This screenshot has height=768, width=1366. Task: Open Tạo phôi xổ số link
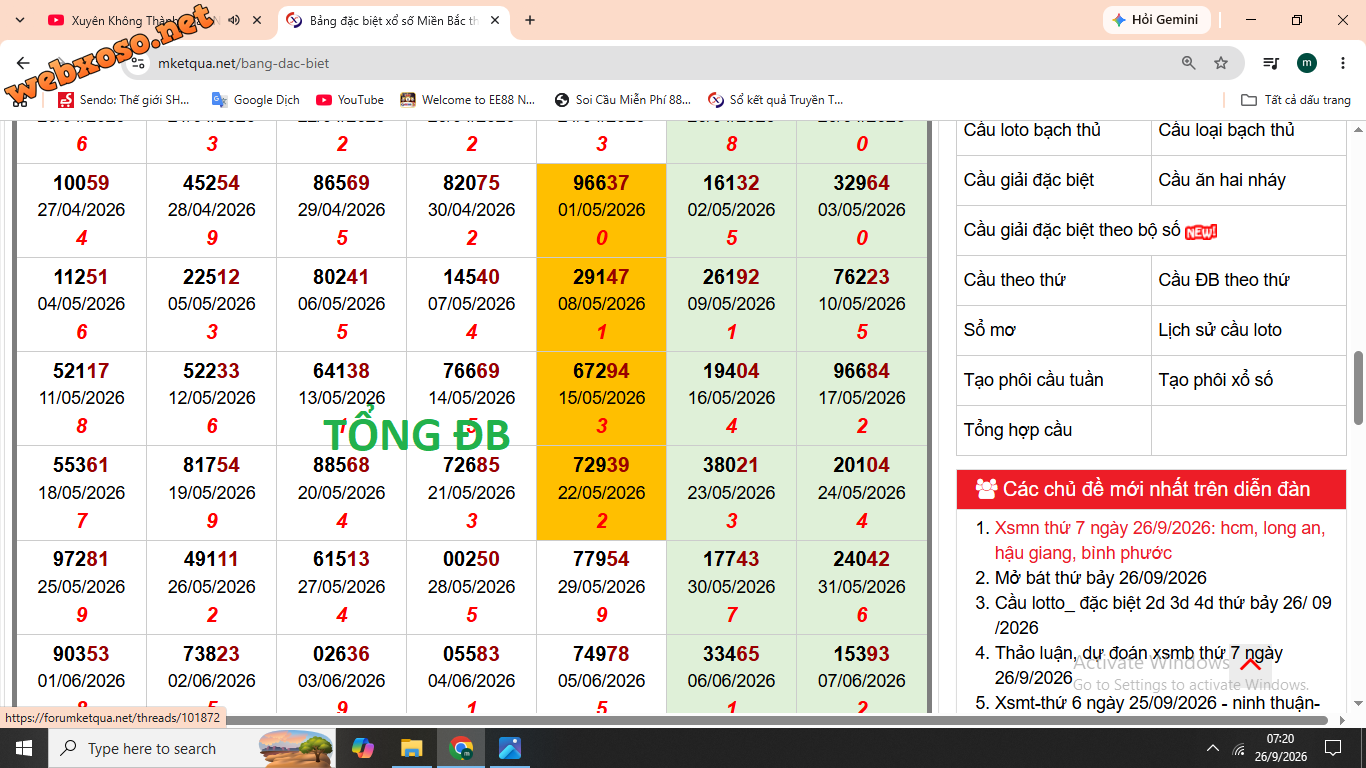(1216, 380)
